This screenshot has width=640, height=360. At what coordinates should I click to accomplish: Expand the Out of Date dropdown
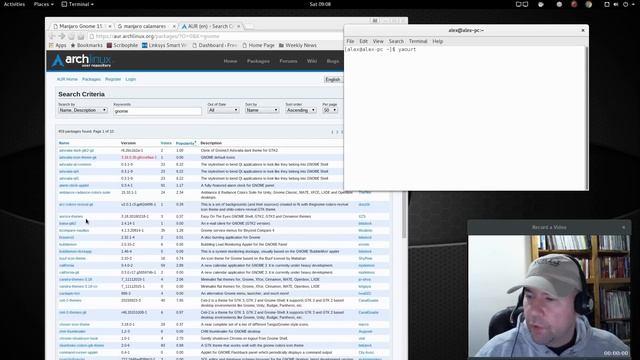[223, 110]
